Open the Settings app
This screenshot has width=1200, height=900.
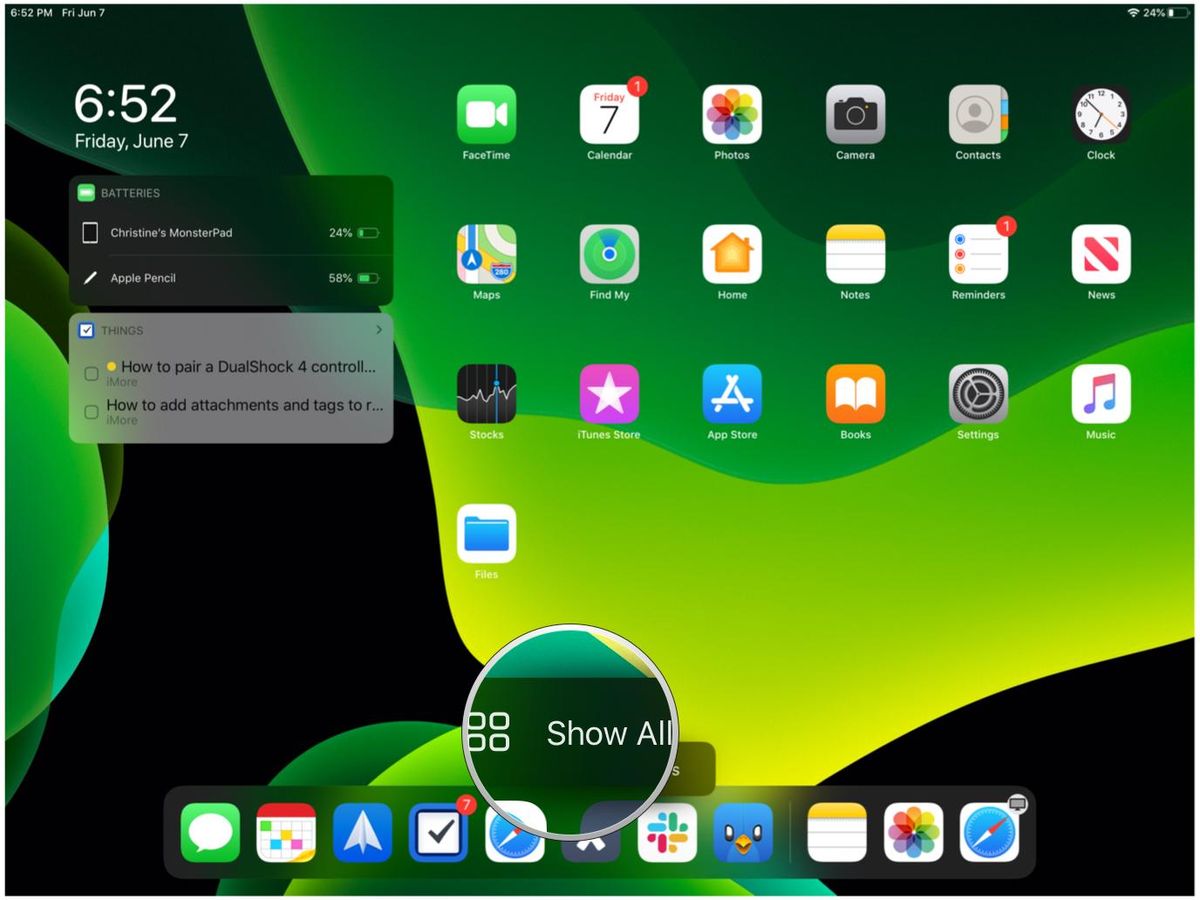click(978, 393)
